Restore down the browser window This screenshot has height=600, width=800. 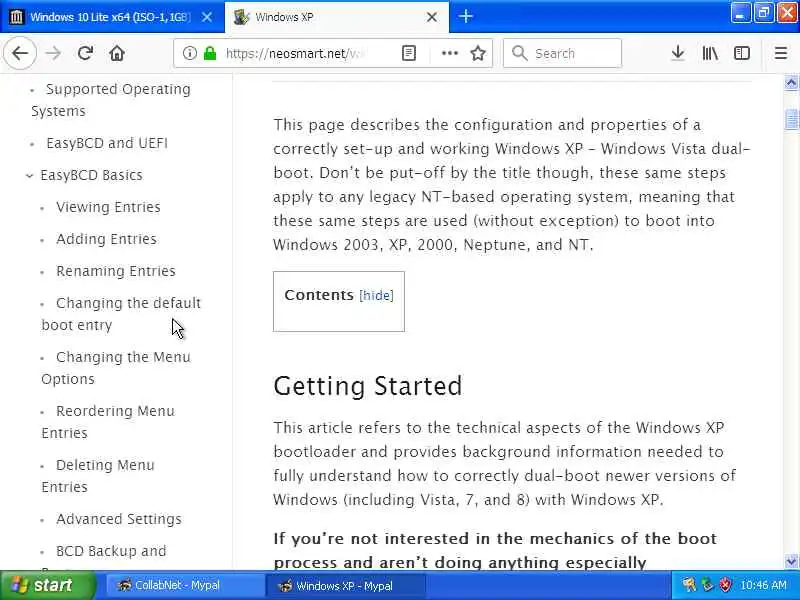tap(763, 13)
